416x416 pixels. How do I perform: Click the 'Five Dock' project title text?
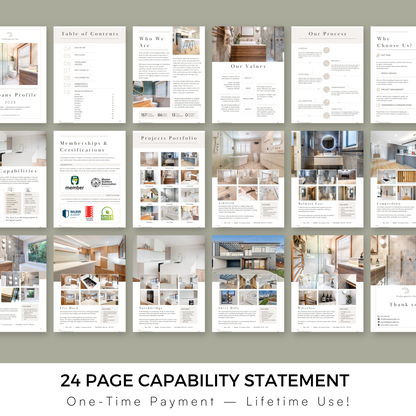pyautogui.click(x=69, y=308)
